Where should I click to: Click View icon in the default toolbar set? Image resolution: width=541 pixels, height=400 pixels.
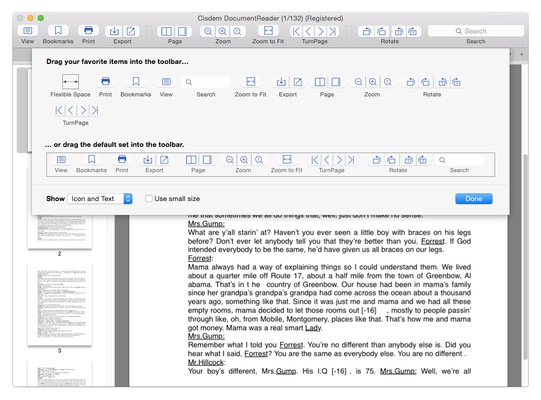(x=61, y=159)
